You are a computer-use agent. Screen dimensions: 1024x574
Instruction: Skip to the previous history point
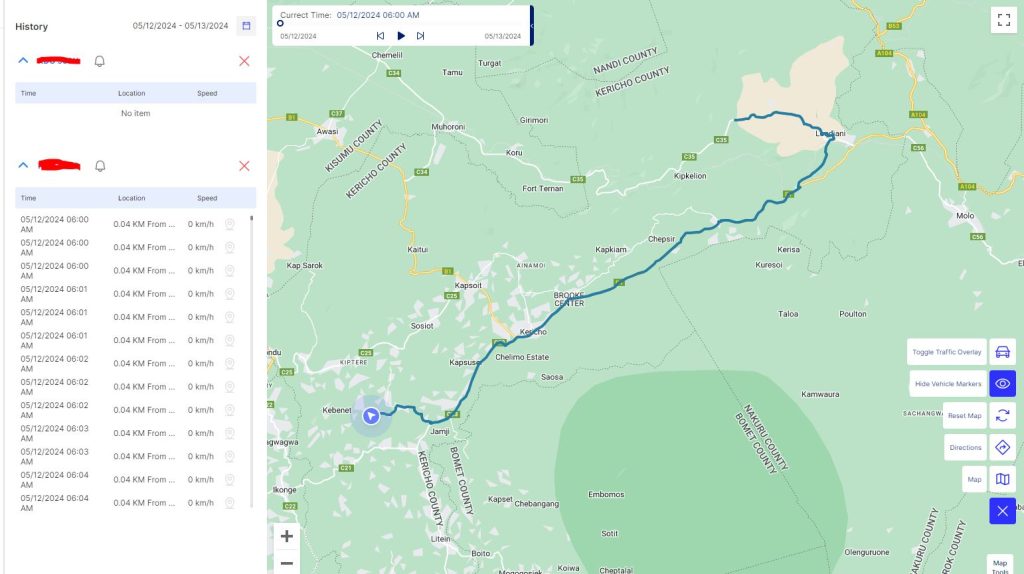pyautogui.click(x=380, y=36)
